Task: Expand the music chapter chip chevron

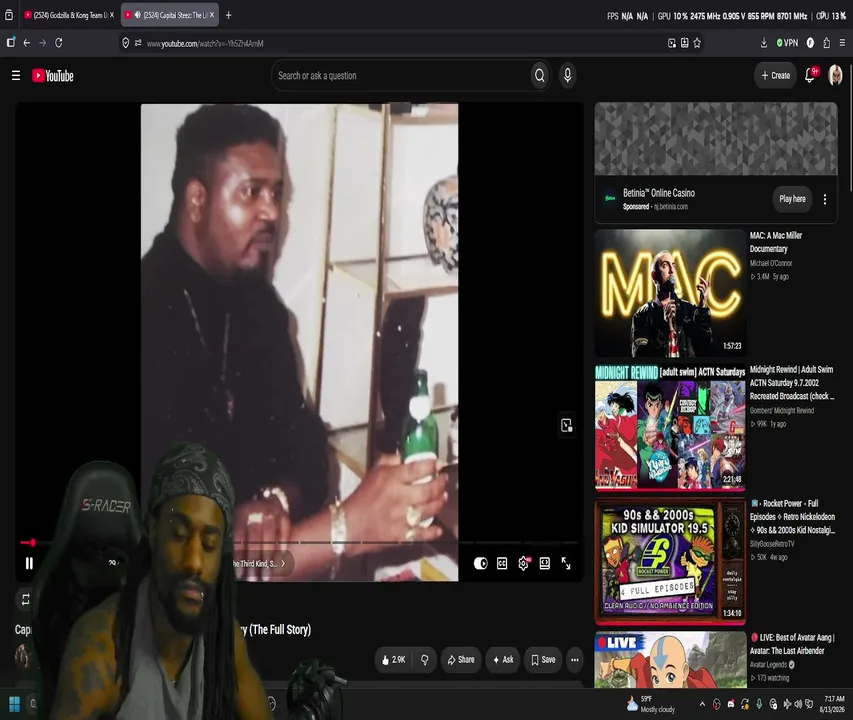Action: coord(283,563)
